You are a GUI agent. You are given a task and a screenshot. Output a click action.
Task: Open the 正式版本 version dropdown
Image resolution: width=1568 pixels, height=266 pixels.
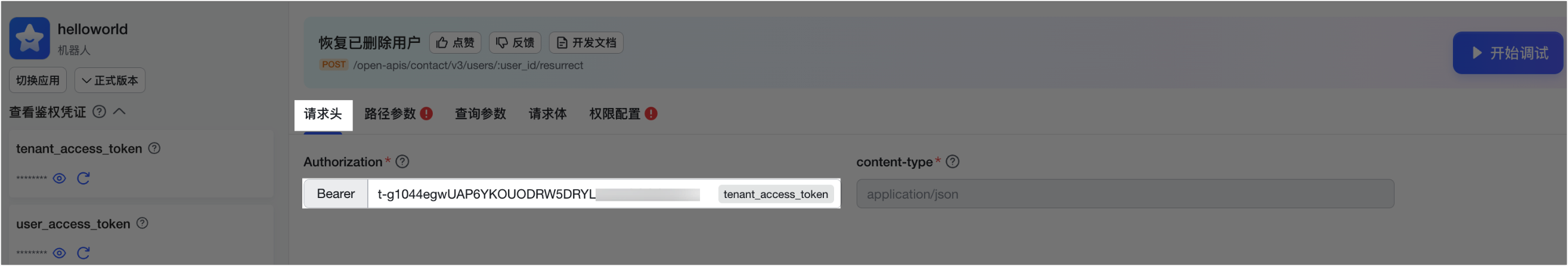point(110,81)
